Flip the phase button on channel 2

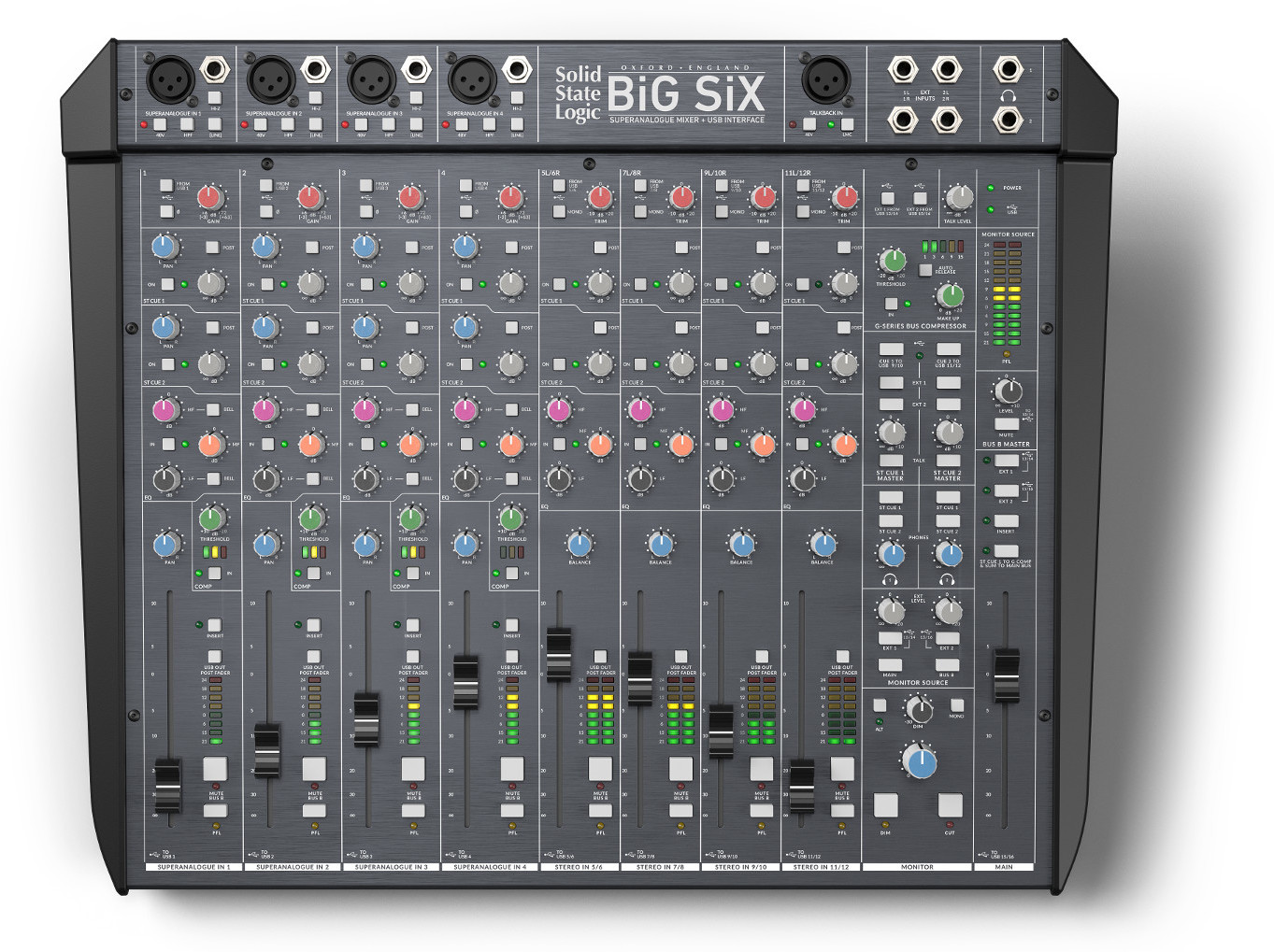pyautogui.click(x=265, y=211)
